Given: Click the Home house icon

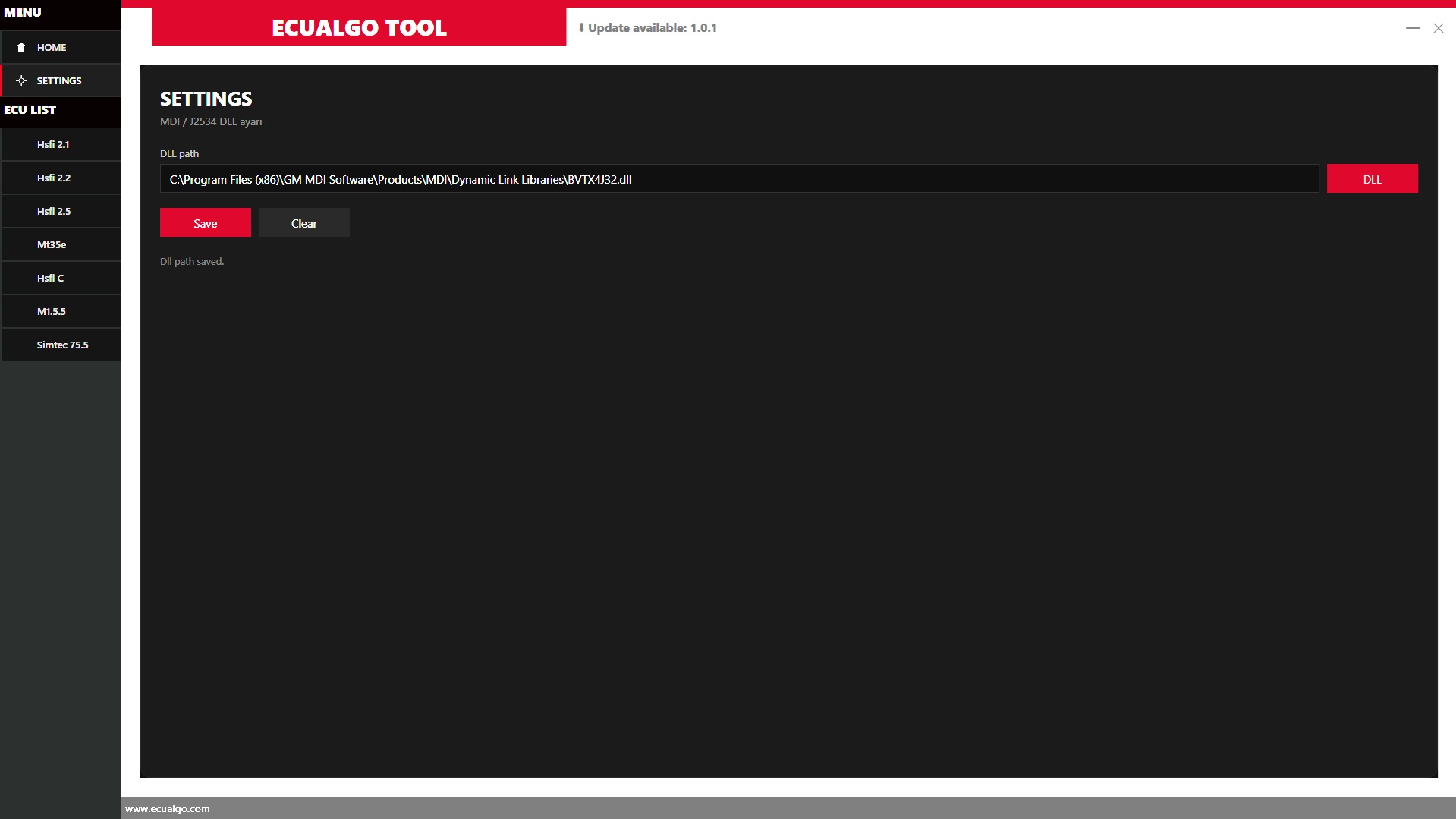Looking at the screenshot, I should coord(21,47).
